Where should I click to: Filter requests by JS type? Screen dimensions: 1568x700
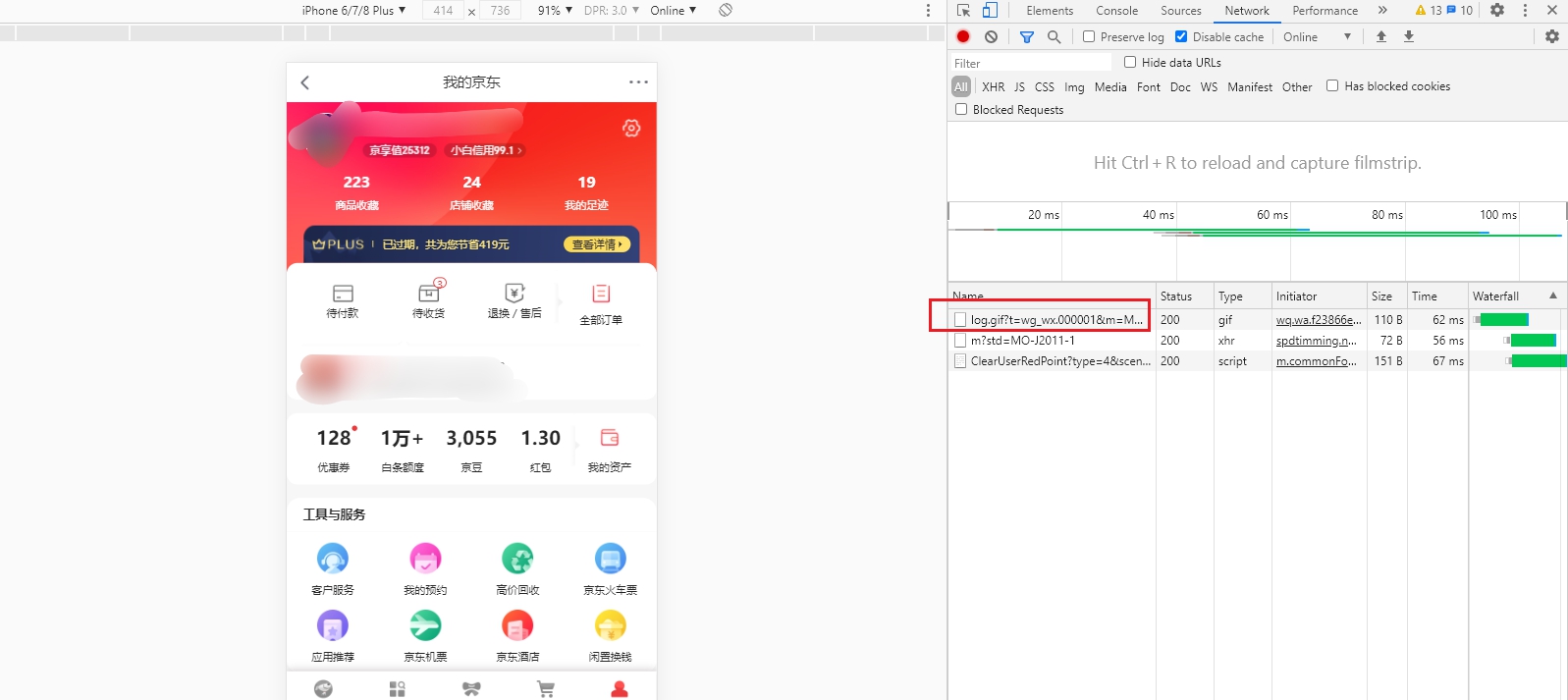coord(1019,86)
